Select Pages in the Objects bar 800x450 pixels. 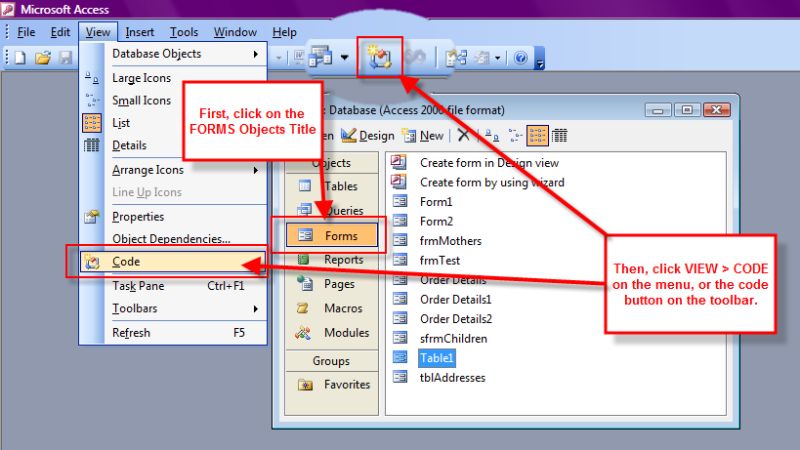(332, 284)
